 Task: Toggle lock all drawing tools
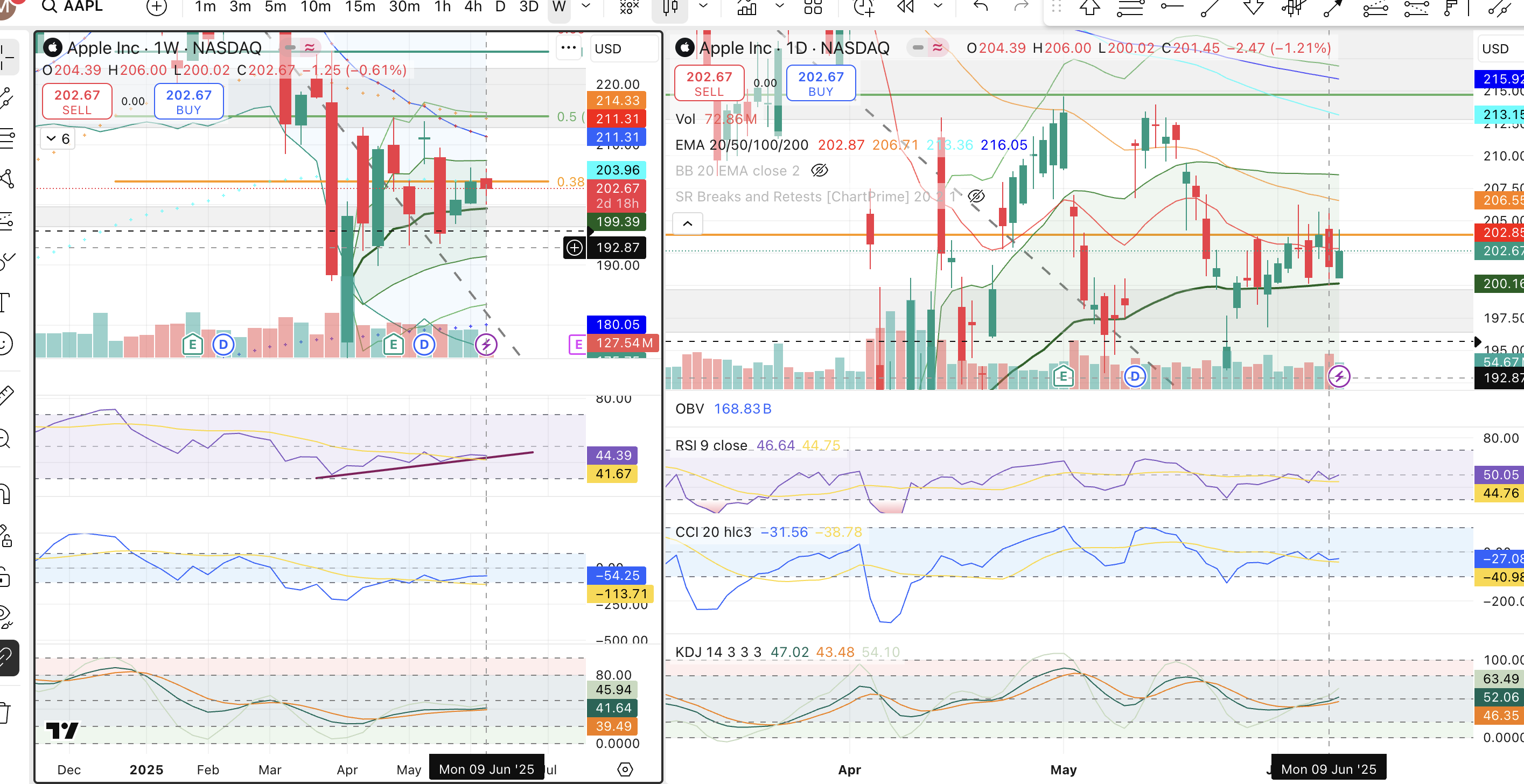click(6, 576)
